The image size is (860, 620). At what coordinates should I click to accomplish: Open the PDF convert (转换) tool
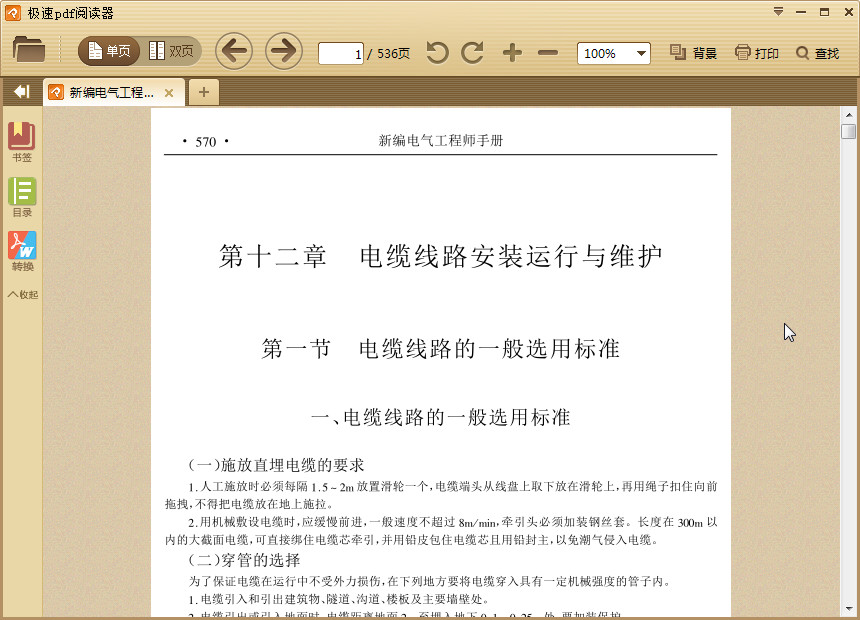22,251
